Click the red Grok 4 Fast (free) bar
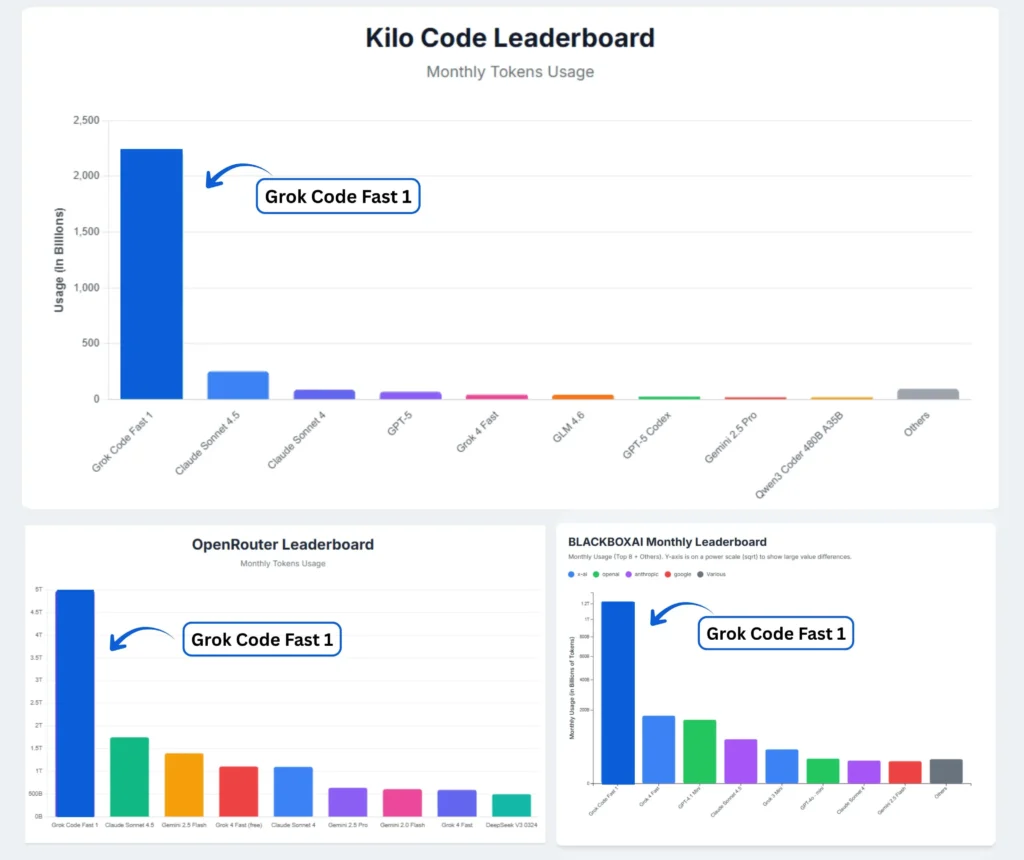Image resolution: width=1024 pixels, height=860 pixels. (x=238, y=791)
